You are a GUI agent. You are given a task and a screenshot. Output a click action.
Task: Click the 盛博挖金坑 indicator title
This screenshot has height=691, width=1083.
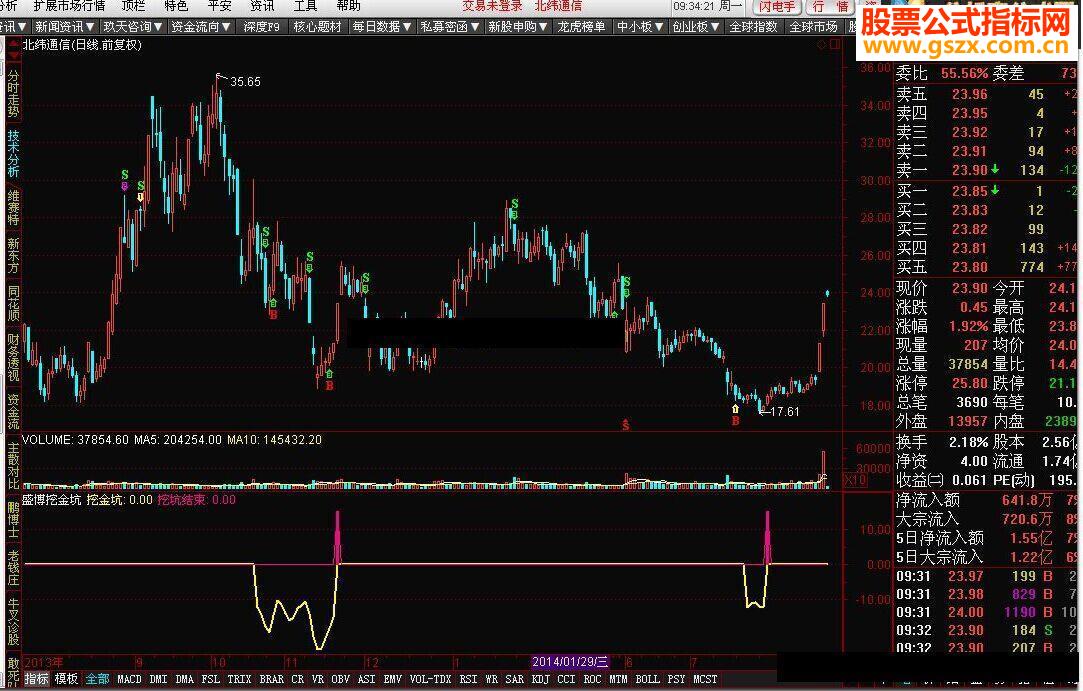(52, 500)
